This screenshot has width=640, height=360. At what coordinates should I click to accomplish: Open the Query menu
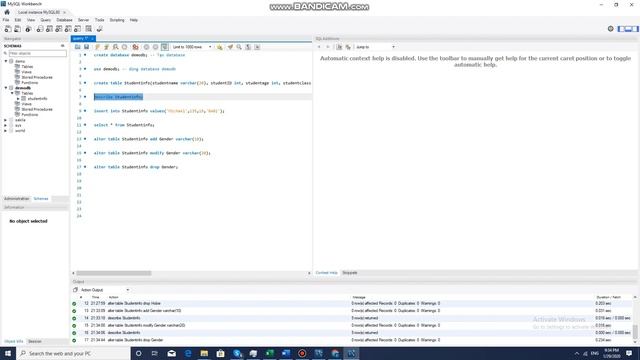pyautogui.click(x=46, y=20)
